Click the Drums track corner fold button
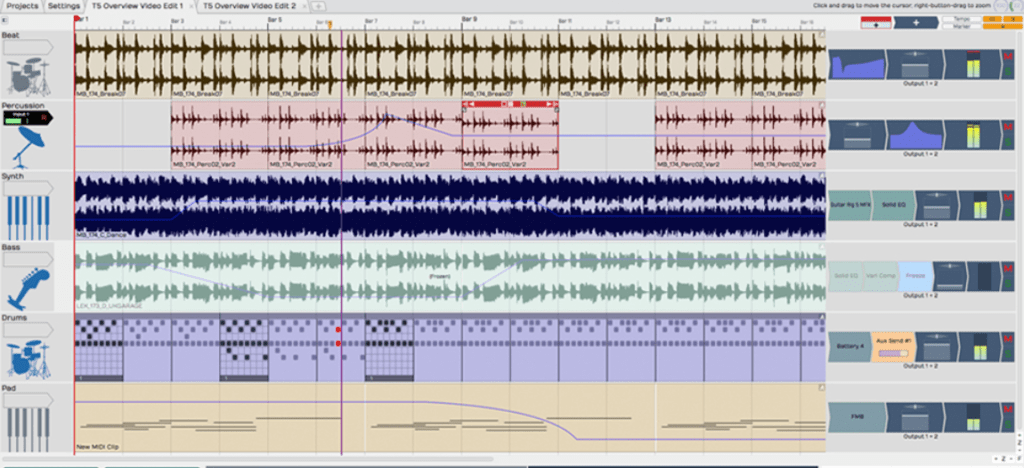The width and height of the screenshot is (1024, 468). point(822,317)
